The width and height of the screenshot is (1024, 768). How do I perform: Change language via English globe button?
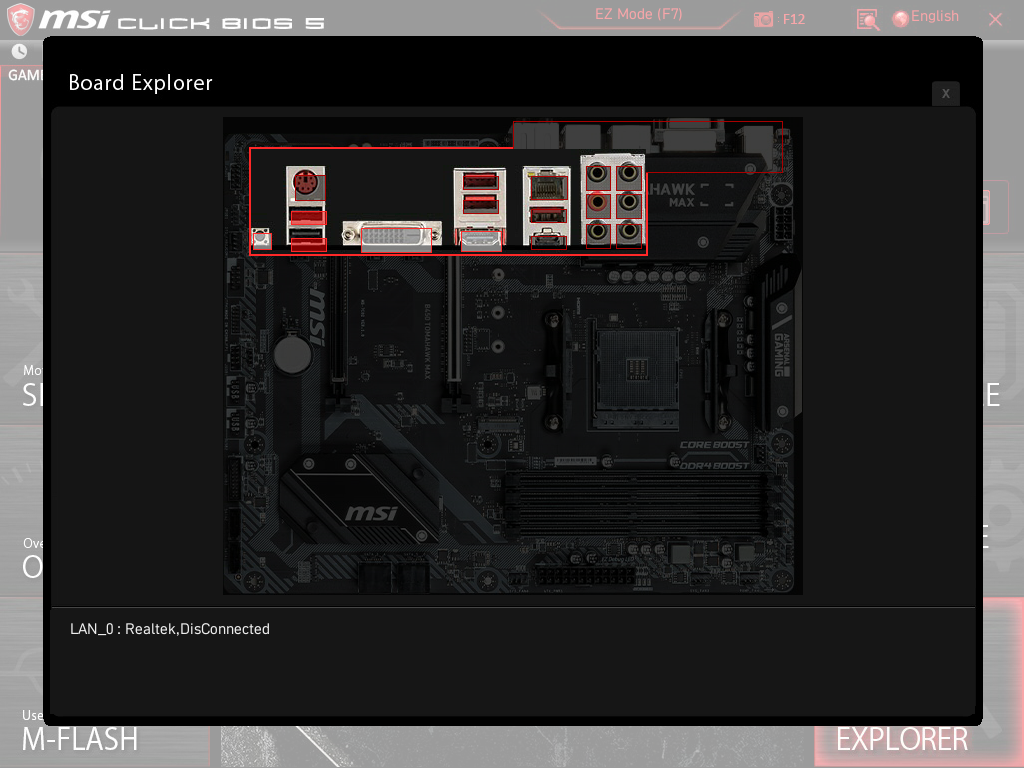click(x=926, y=17)
